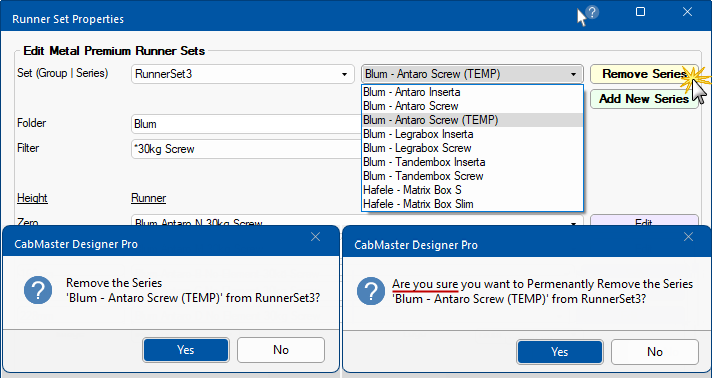Collapse the Blum - Antaro Screw (TEMP) series dropdown
The height and width of the screenshot is (378, 712).
573,74
